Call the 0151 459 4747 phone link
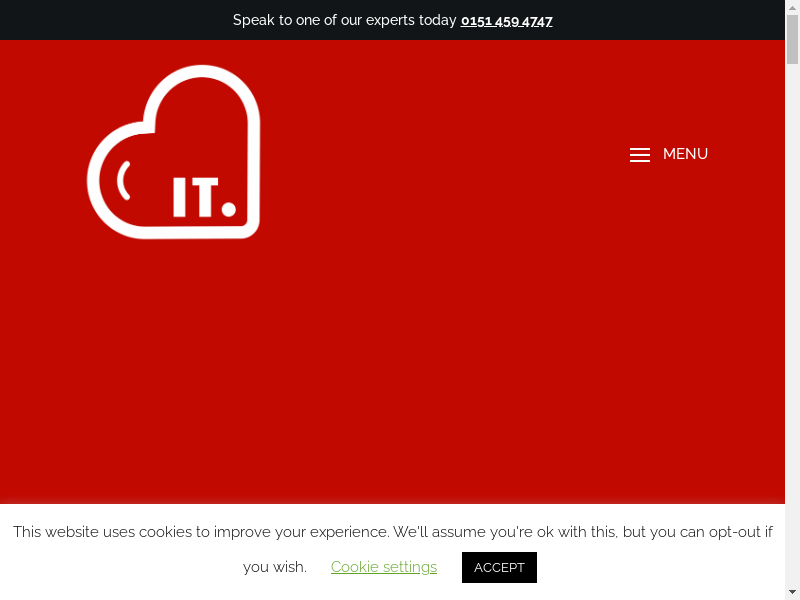The width and height of the screenshot is (800, 600). (506, 20)
